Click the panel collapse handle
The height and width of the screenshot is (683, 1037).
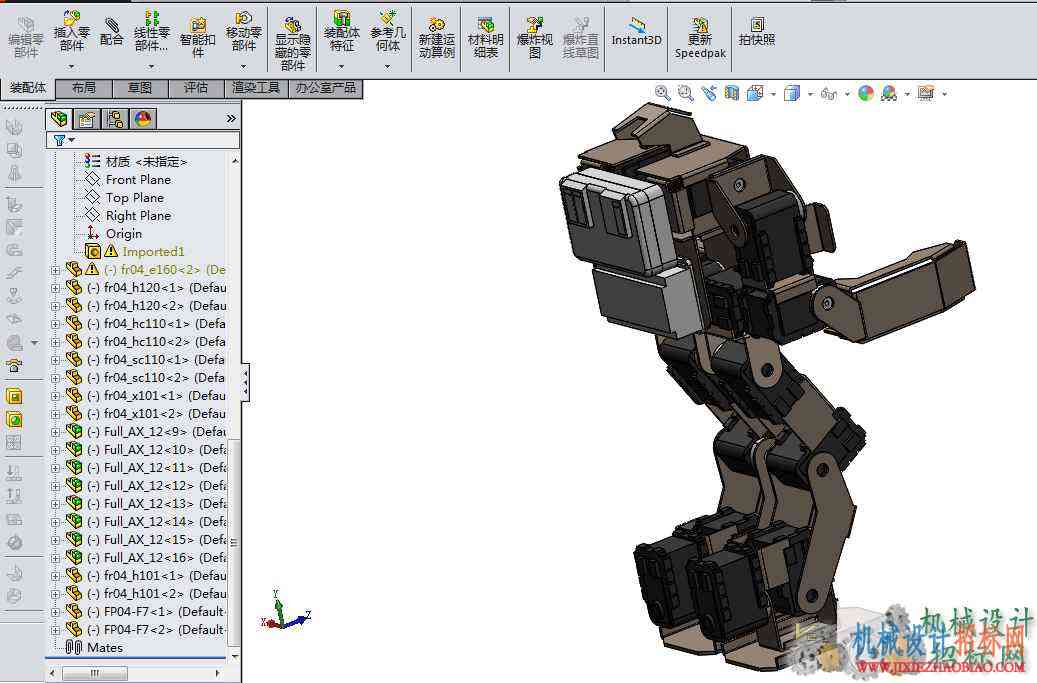coord(245,382)
